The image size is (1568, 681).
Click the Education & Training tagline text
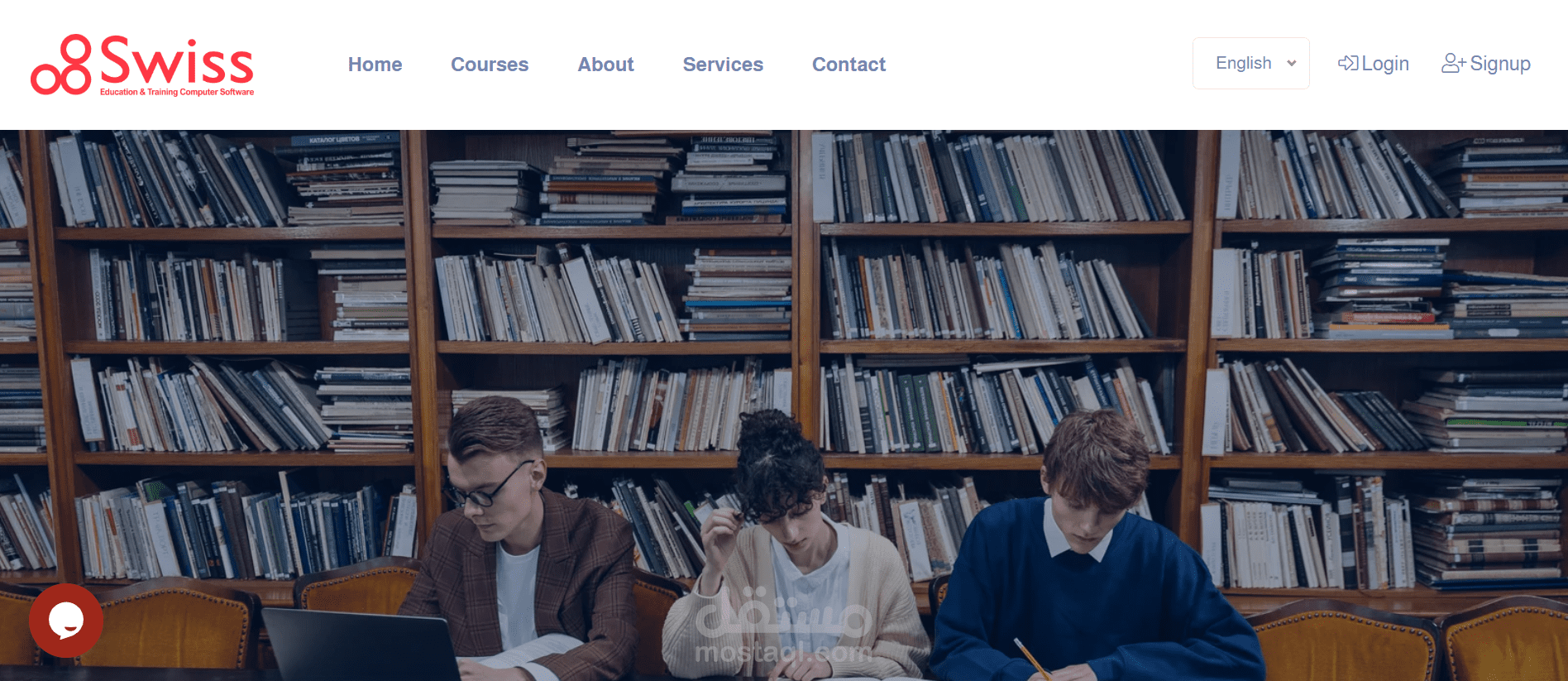pos(177,92)
